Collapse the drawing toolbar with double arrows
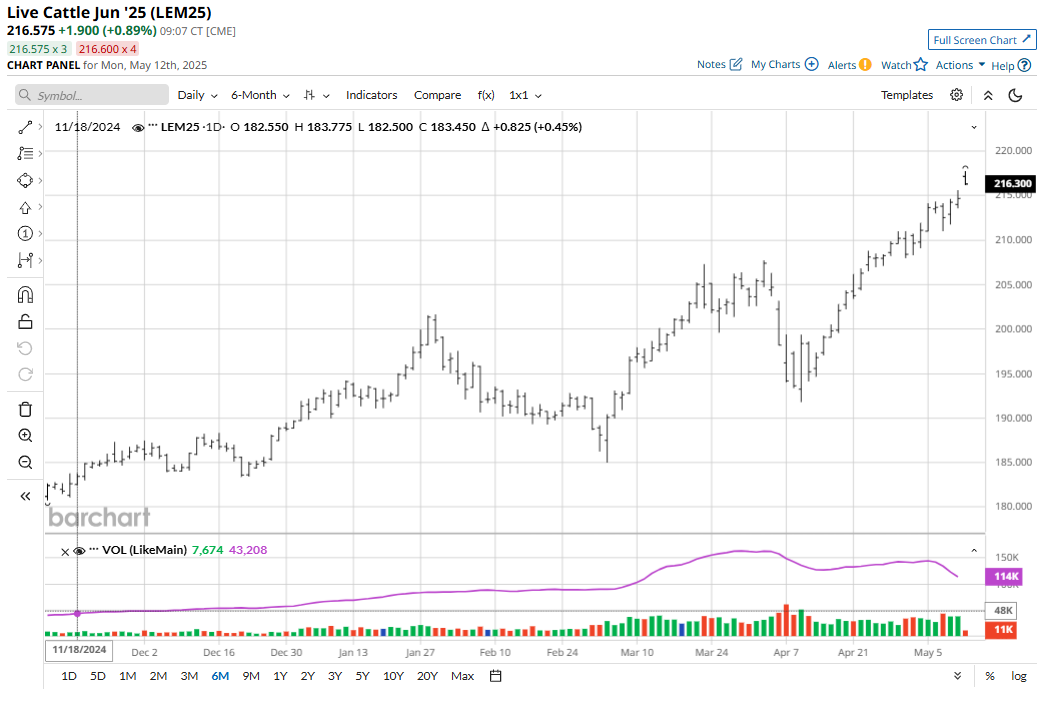 click(x=25, y=496)
